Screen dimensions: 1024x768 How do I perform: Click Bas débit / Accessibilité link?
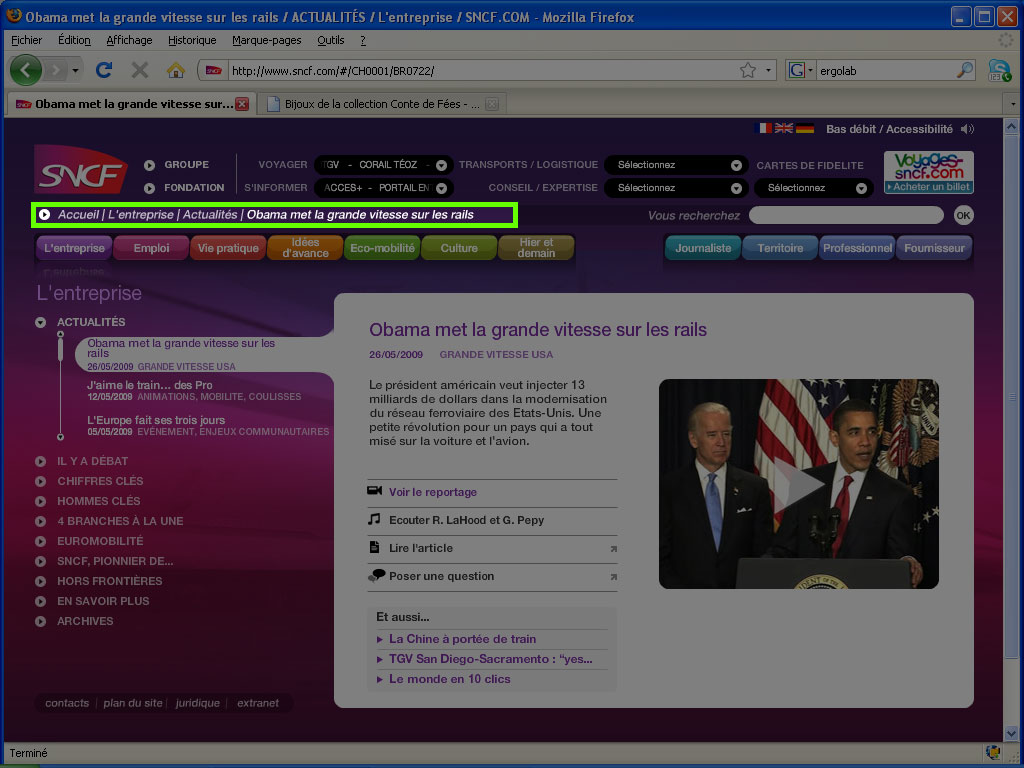889,129
